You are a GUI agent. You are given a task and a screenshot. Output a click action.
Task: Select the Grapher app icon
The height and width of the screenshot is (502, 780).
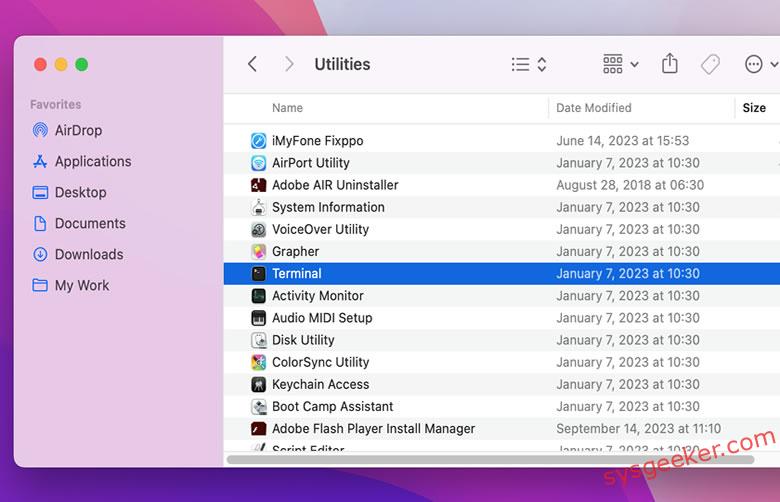(259, 252)
